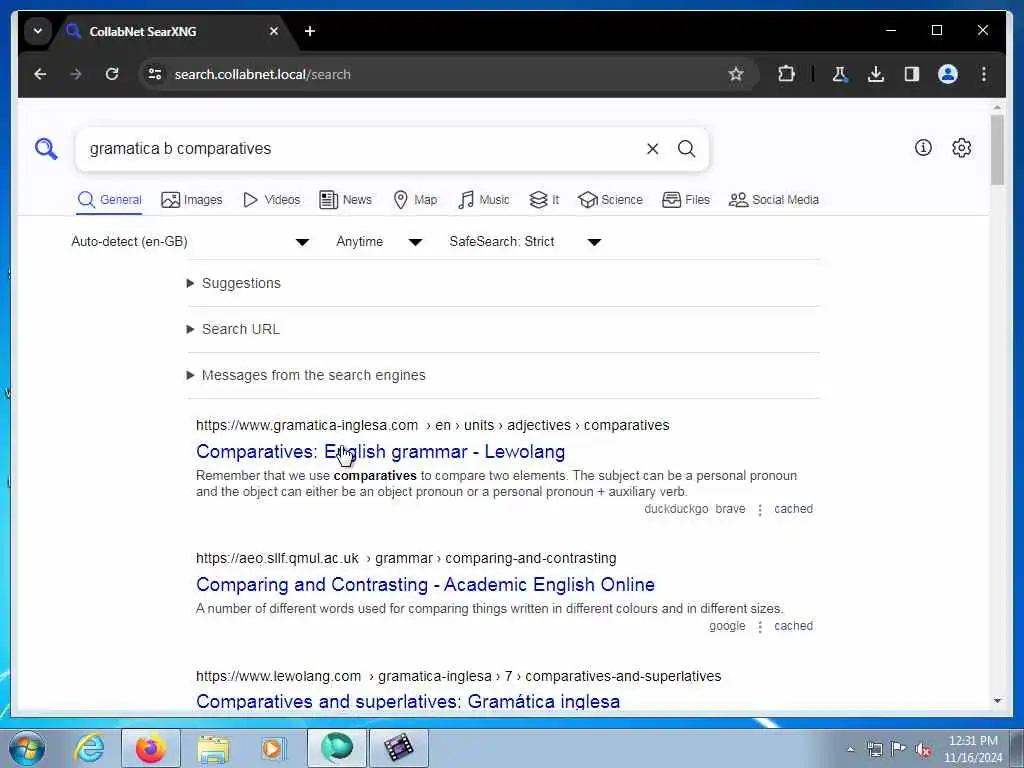Open a new browser tab
Screen dimensions: 1024x768
point(310,31)
